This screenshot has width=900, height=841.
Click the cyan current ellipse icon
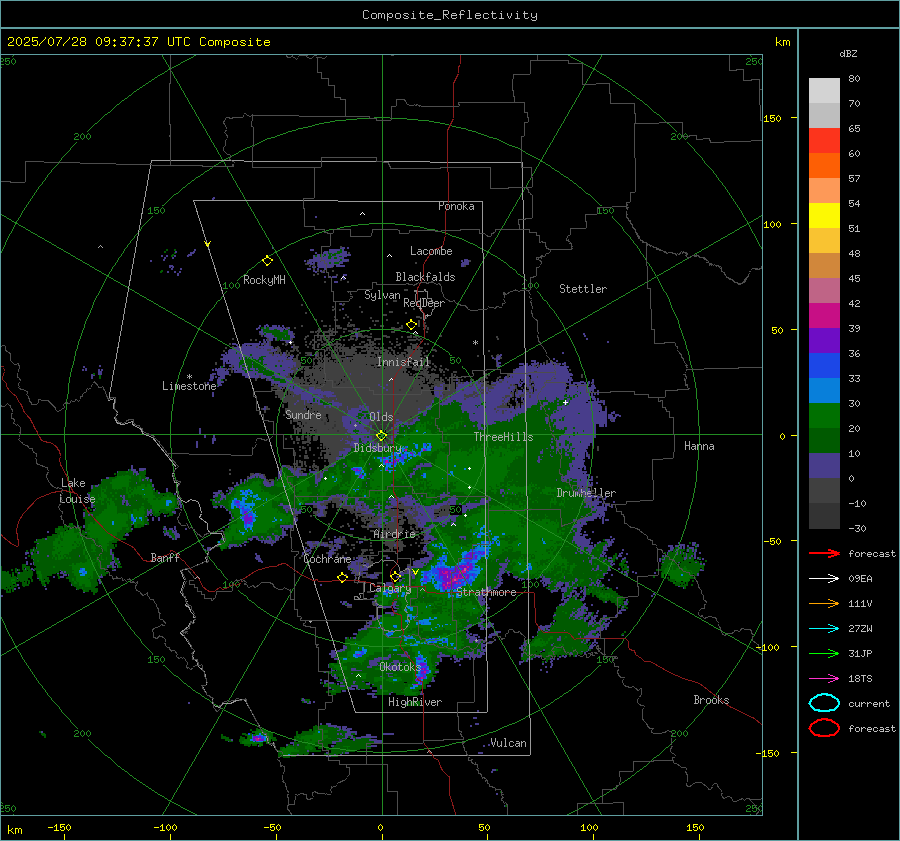pyautogui.click(x=824, y=703)
